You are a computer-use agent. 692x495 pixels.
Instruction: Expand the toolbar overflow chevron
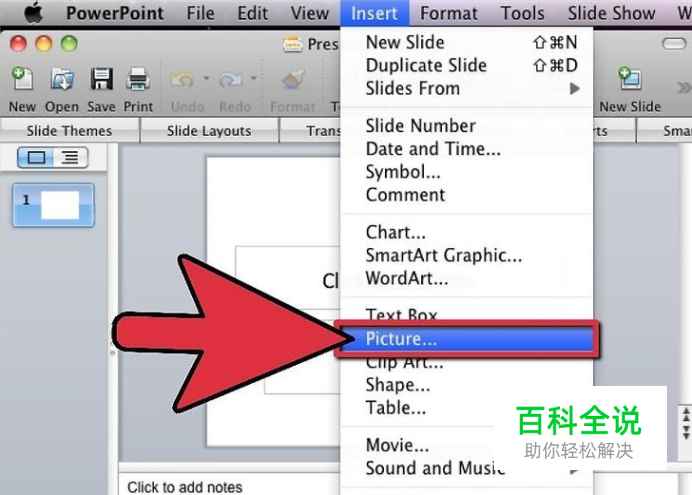click(x=684, y=87)
